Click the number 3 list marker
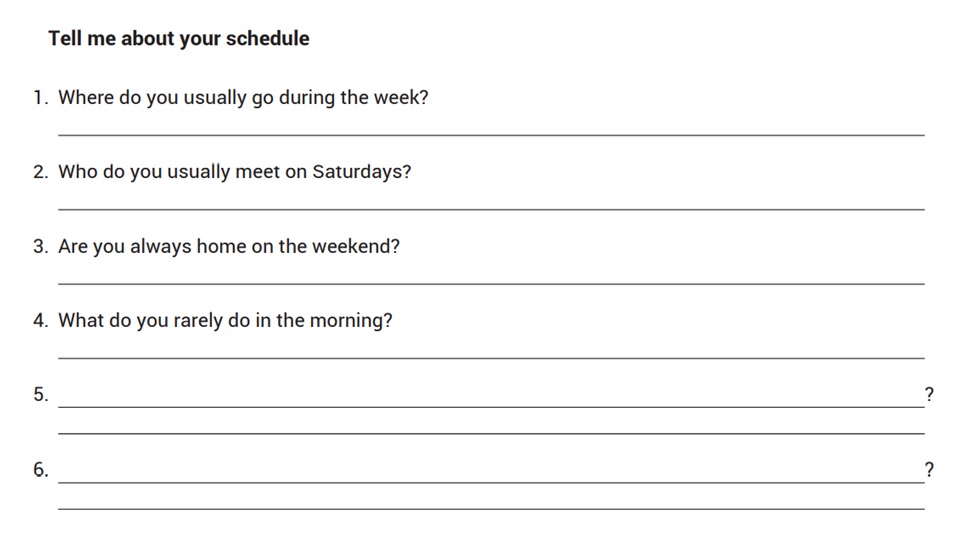This screenshot has width=958, height=541. coord(40,246)
